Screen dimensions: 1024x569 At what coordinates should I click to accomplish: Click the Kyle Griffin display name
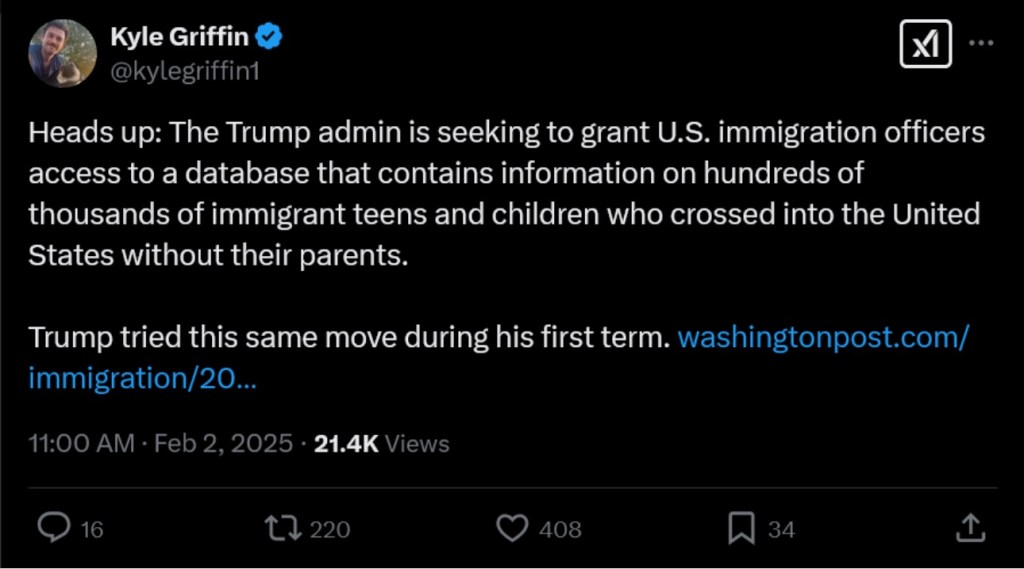click(x=179, y=38)
